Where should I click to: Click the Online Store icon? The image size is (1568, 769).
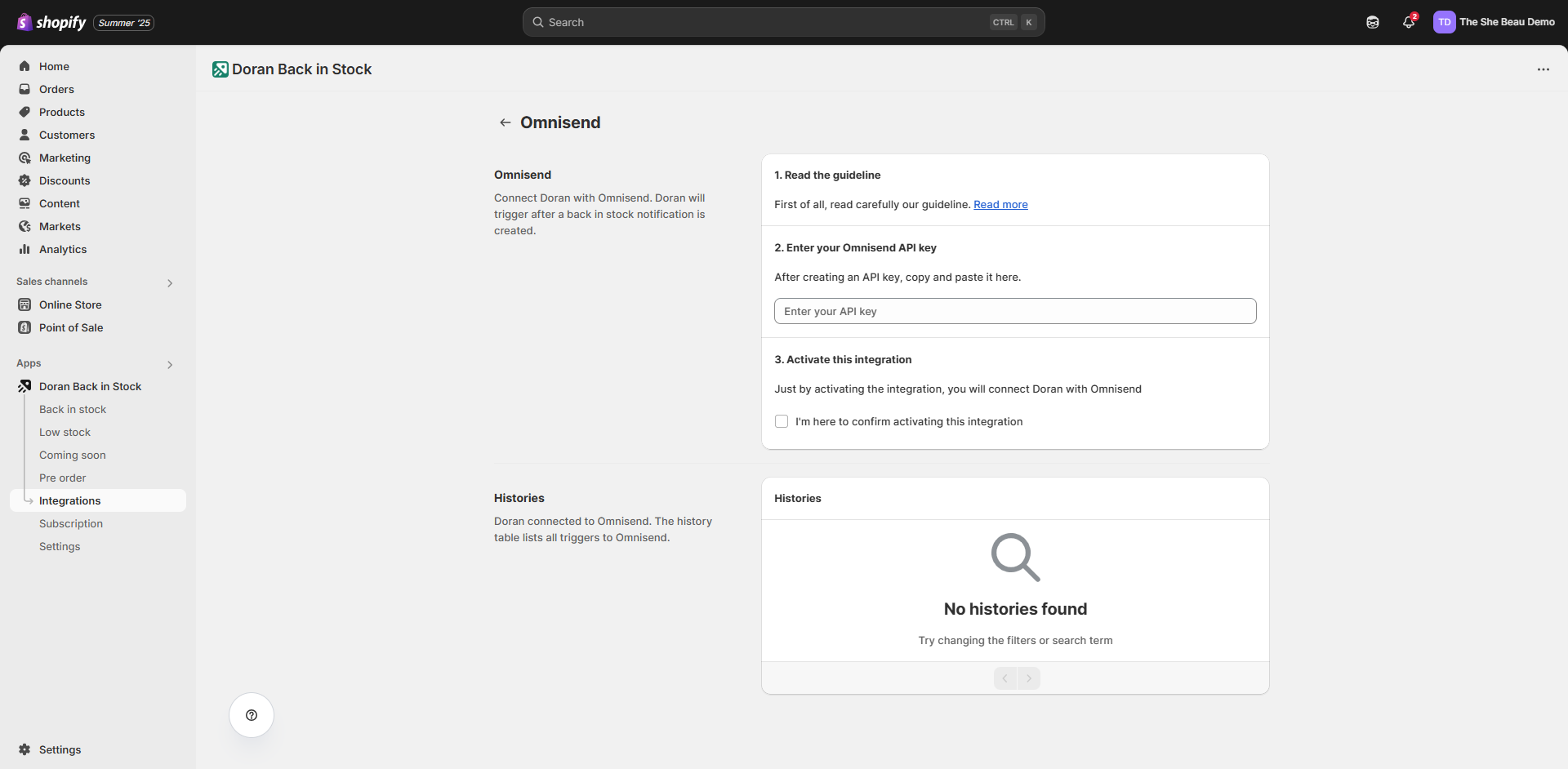(24, 304)
